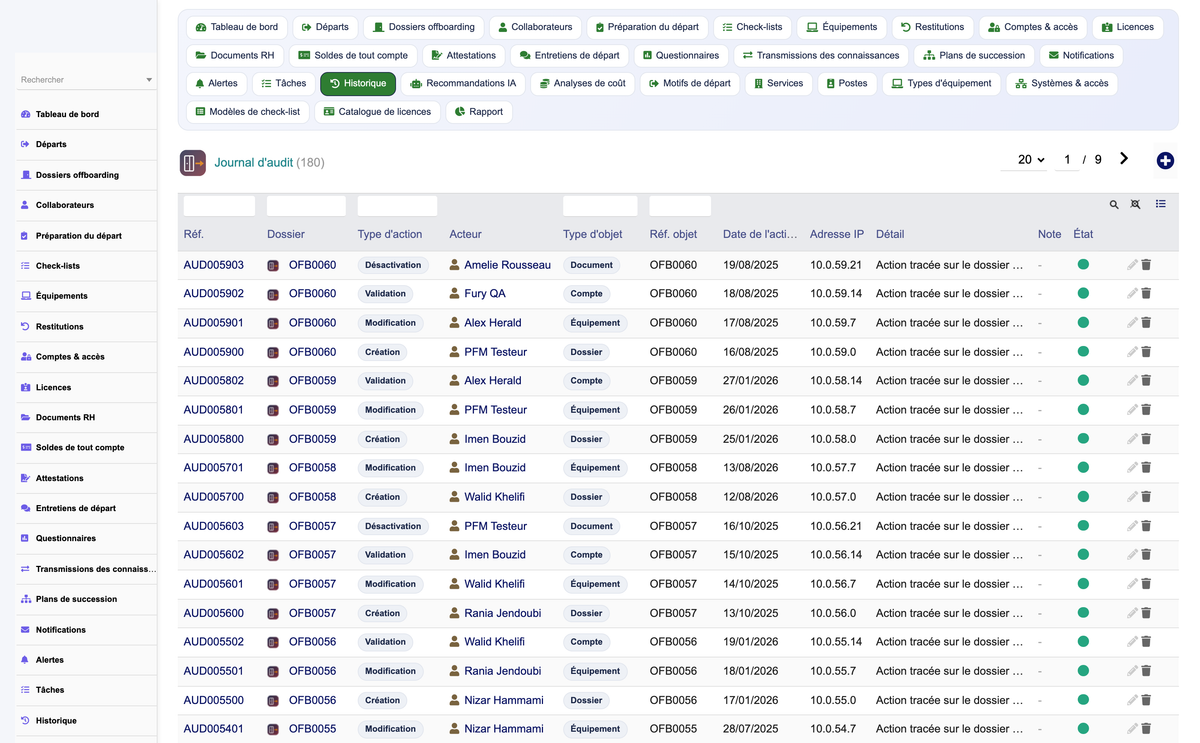Open Transmissions des connaissances tab

pos(820,56)
